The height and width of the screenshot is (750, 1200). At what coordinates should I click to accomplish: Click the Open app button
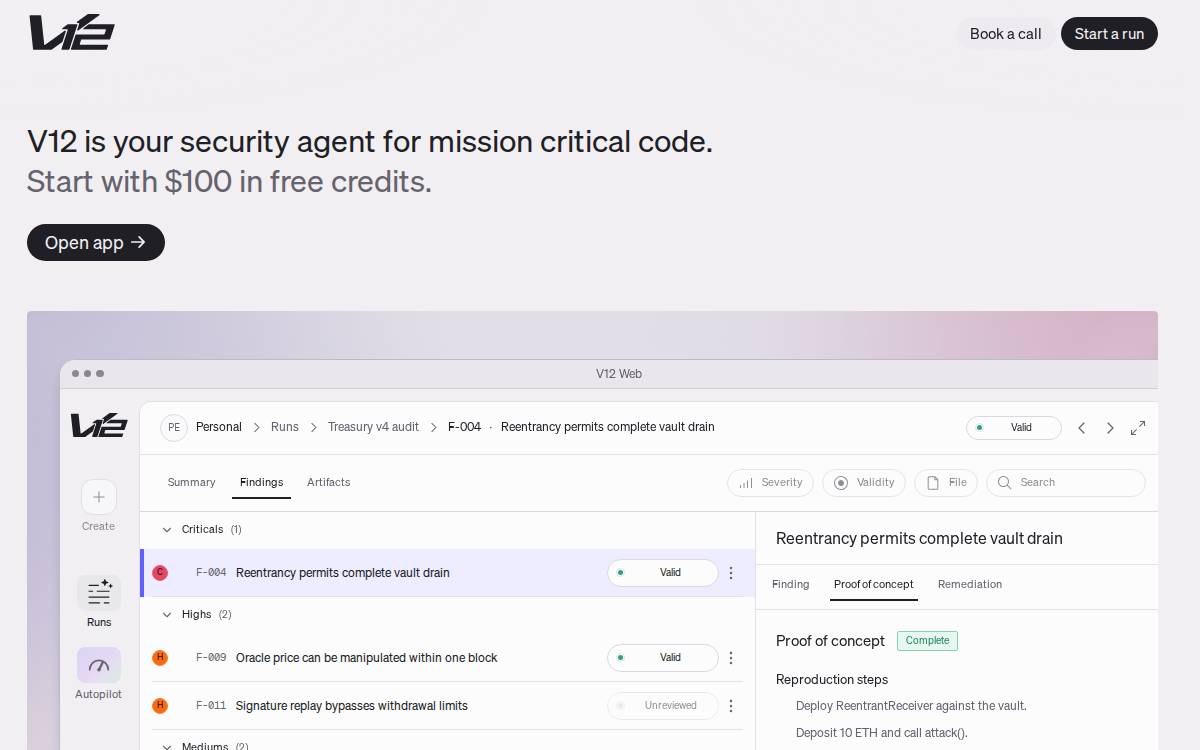[96, 243]
